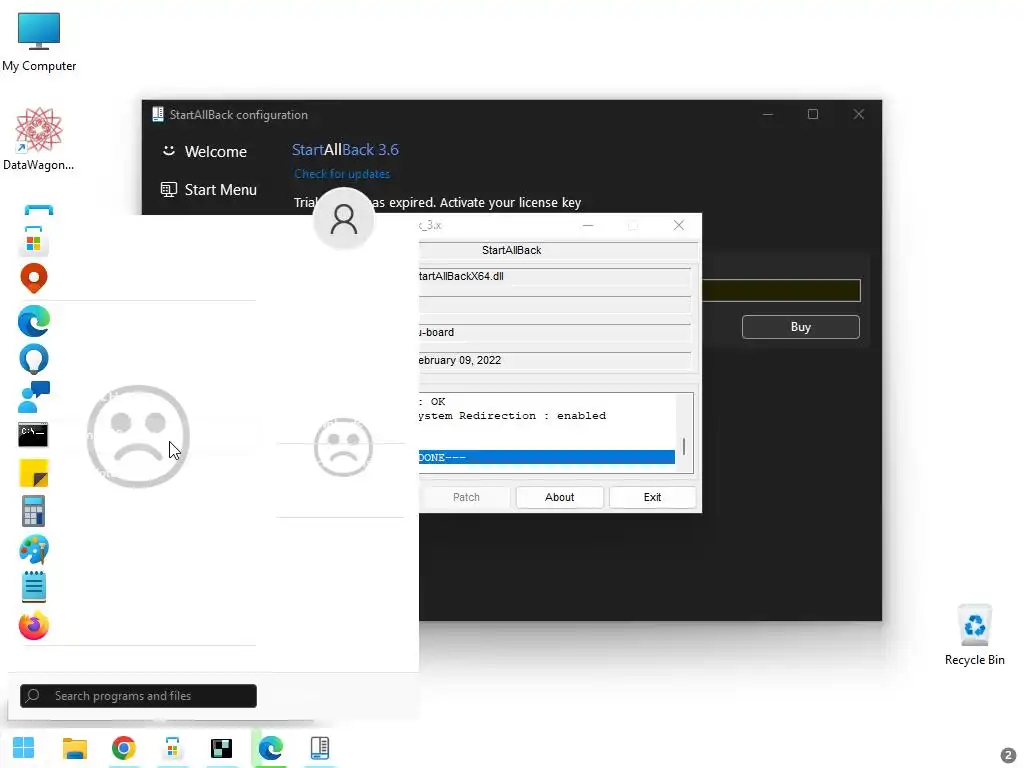Open Calculator from the Start menu
The height and width of the screenshot is (768, 1024).
pos(33,511)
